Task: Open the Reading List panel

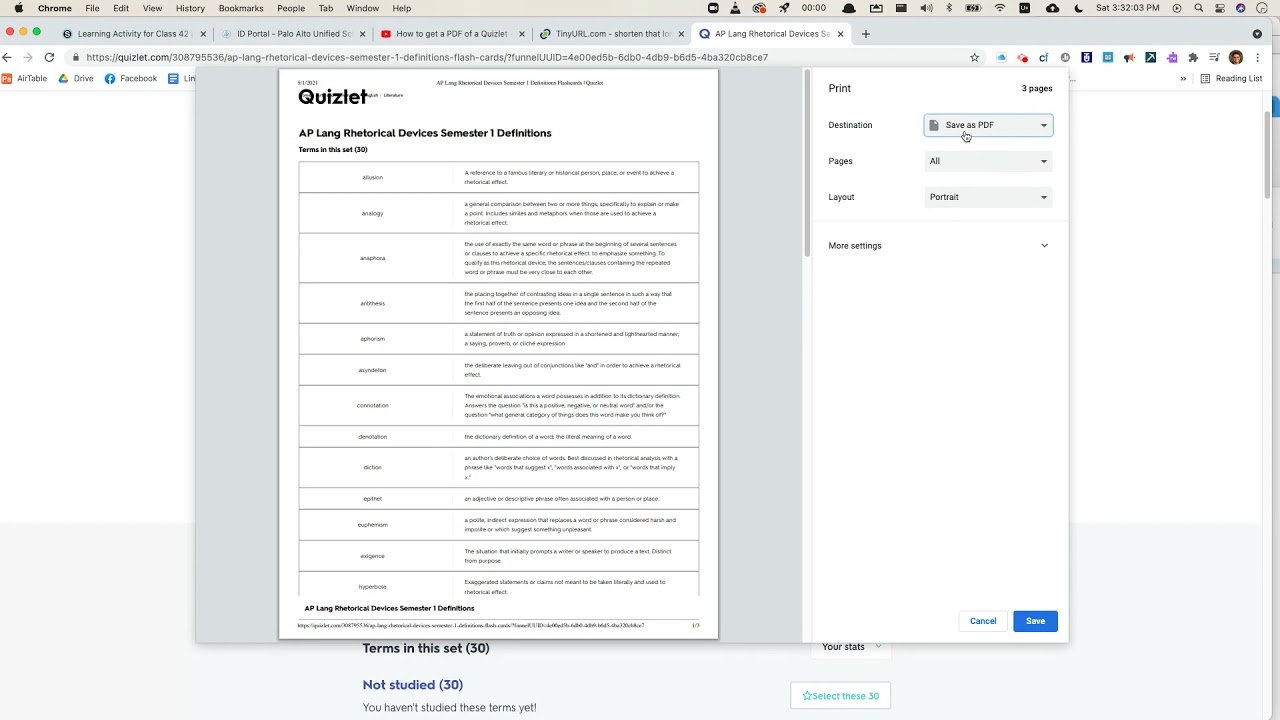Action: click(1232, 79)
